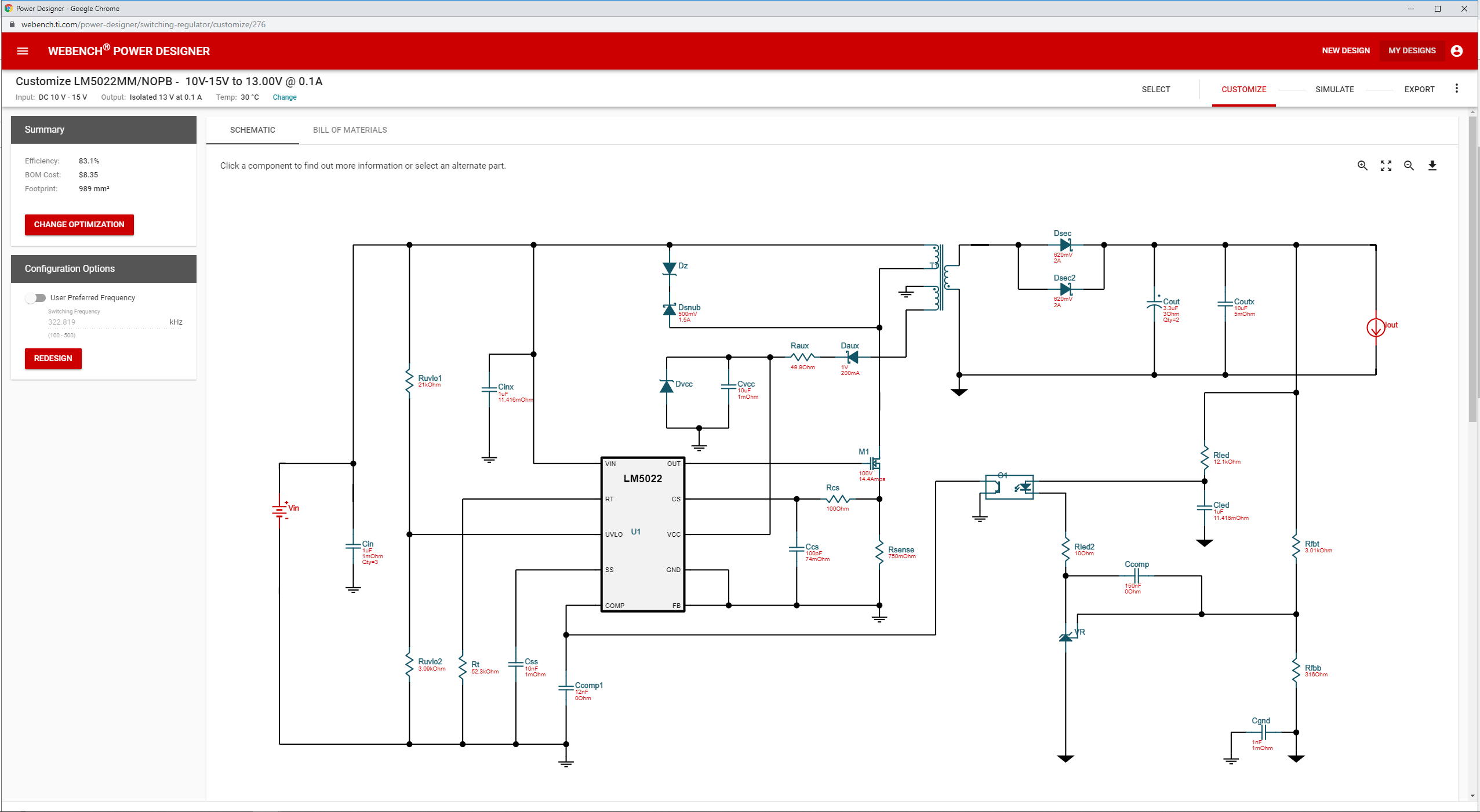Switch to Bill of Materials tab

[350, 130]
